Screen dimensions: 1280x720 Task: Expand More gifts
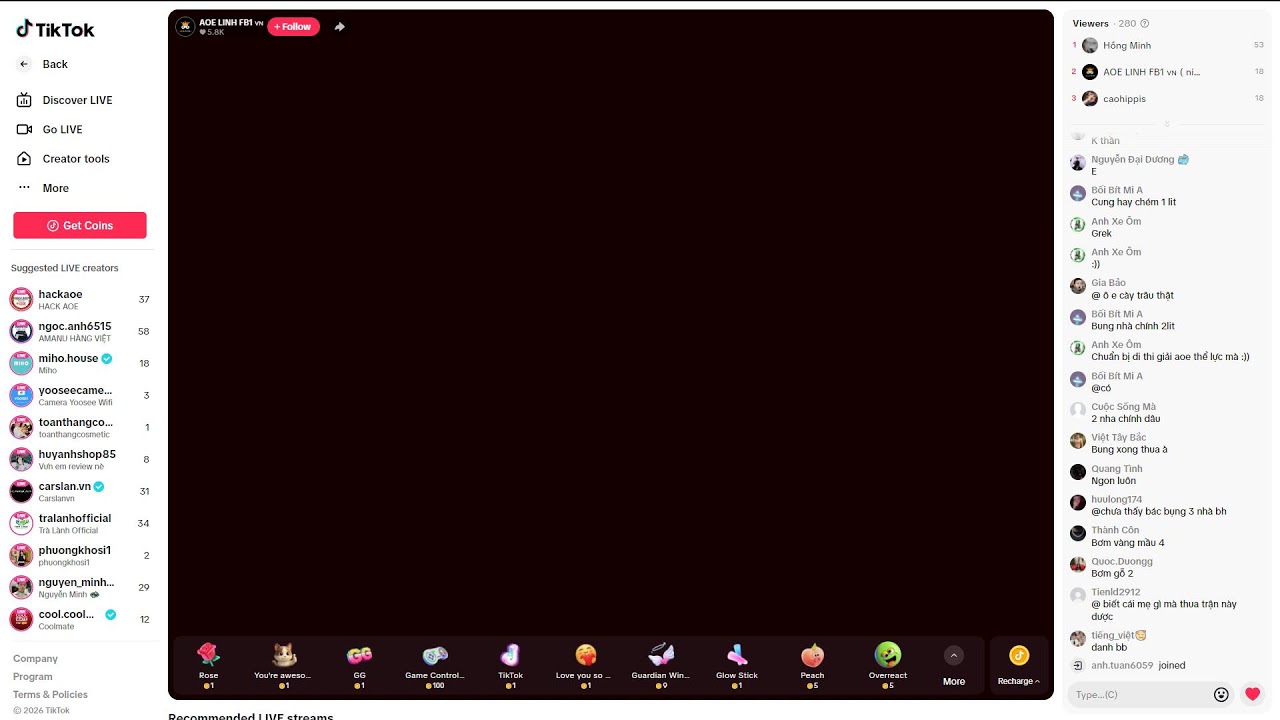[x=954, y=667]
